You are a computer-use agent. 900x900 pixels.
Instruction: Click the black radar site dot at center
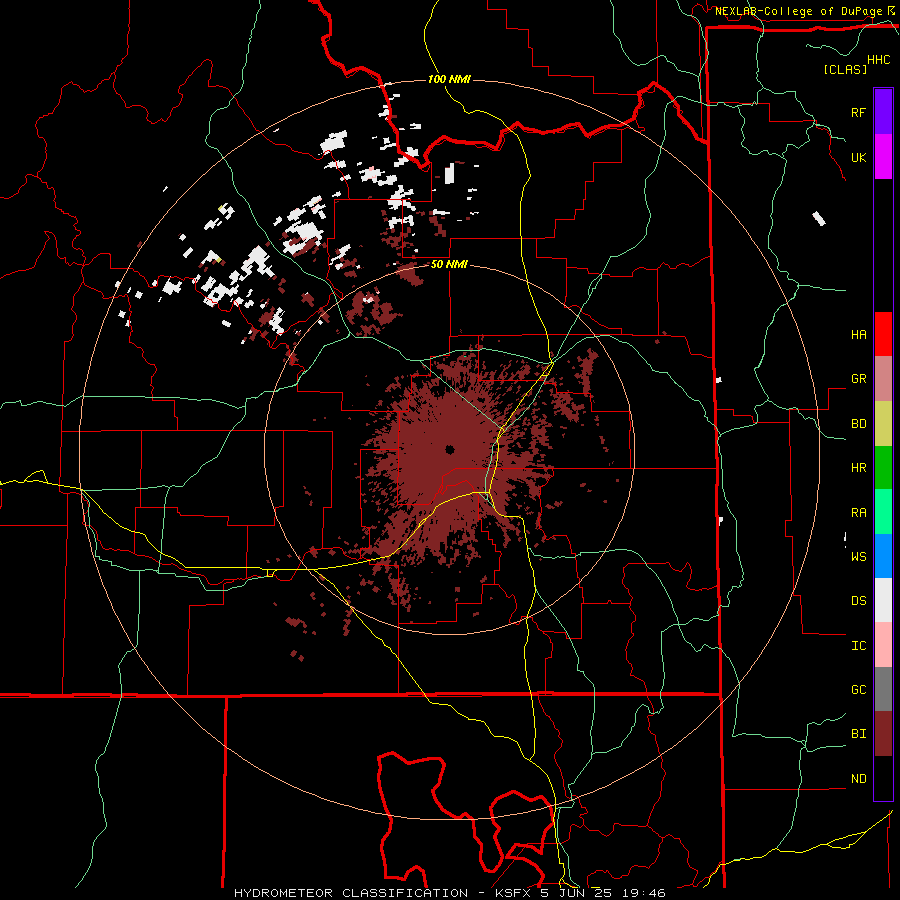coord(449,449)
